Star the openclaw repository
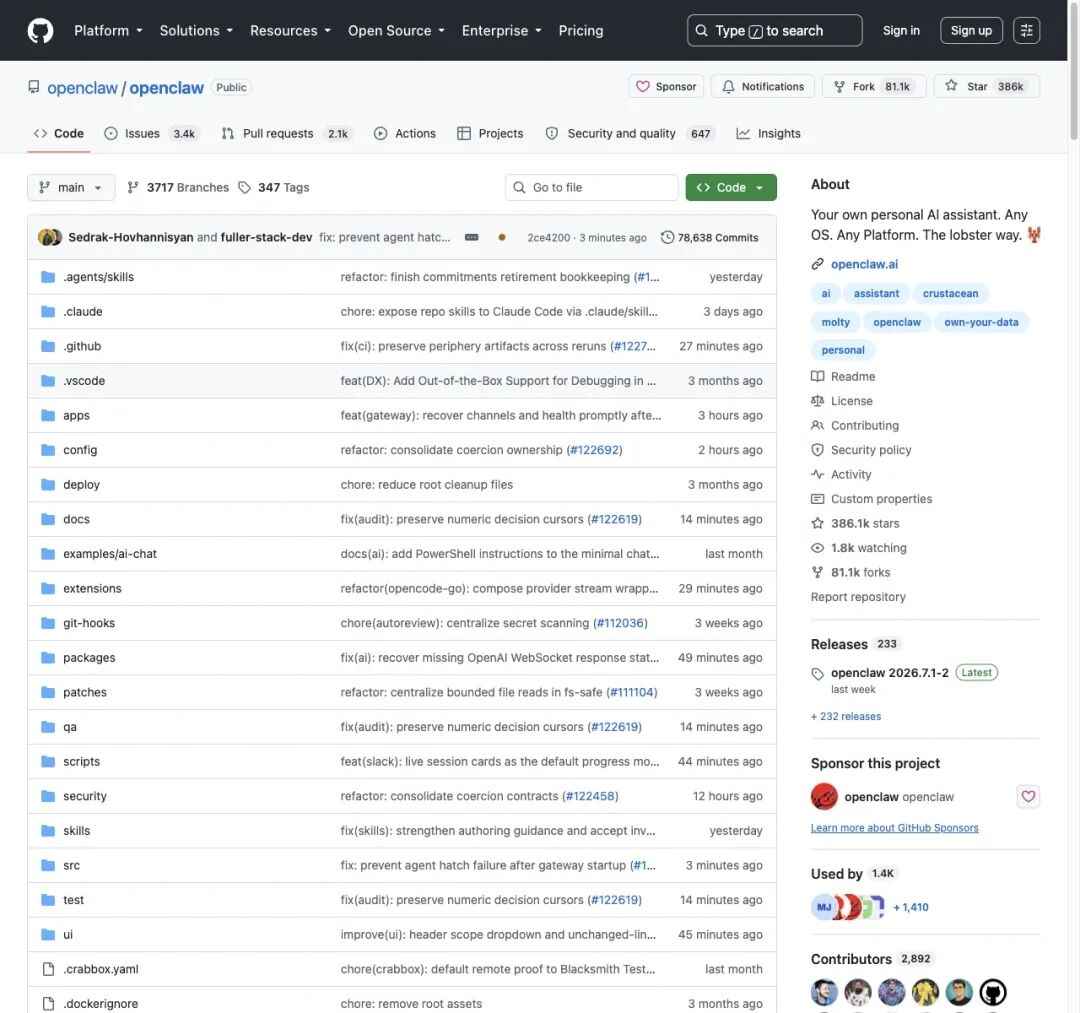 (986, 87)
